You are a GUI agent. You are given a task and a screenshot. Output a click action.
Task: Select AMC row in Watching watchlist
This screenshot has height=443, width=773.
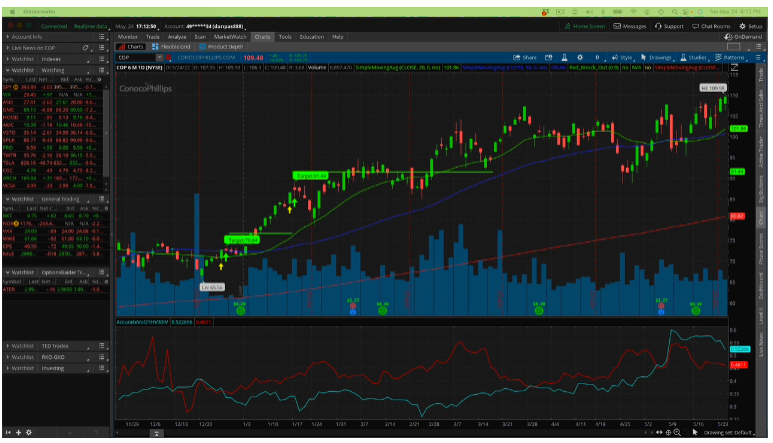53,125
